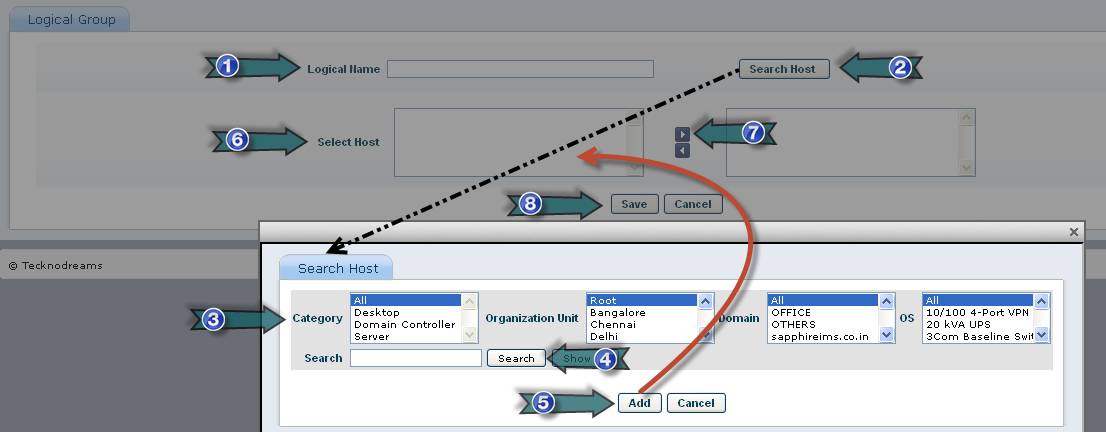Click Add in the Search Host dialog

[x=639, y=403]
